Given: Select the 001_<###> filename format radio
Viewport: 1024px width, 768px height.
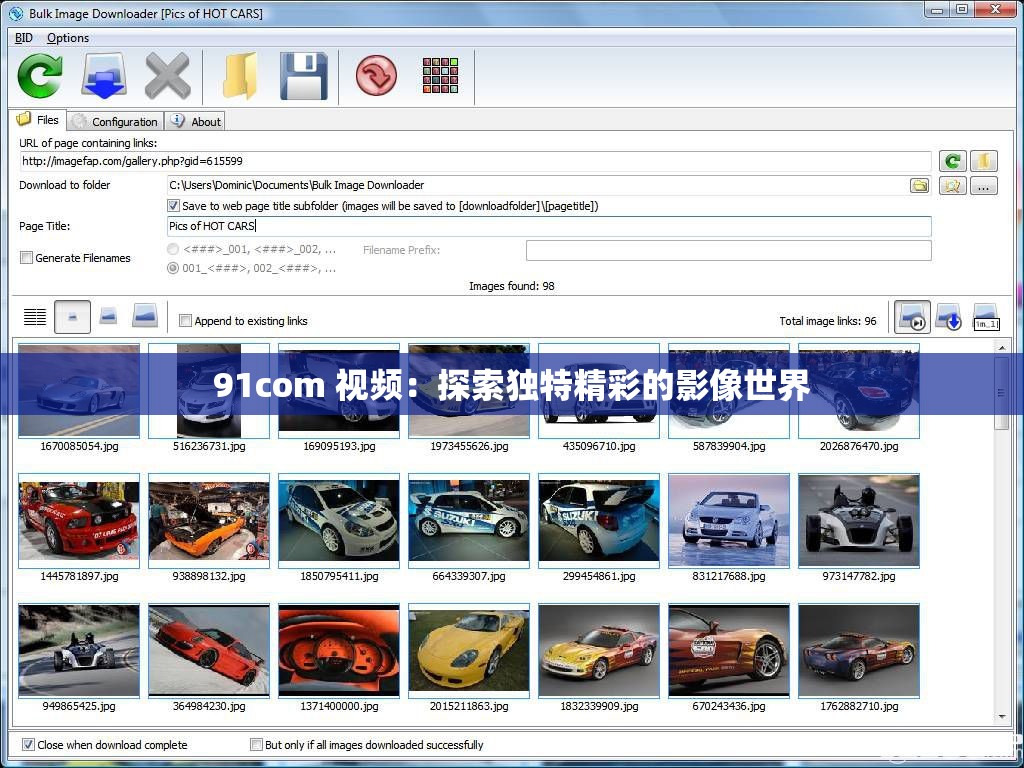Looking at the screenshot, I should (172, 268).
